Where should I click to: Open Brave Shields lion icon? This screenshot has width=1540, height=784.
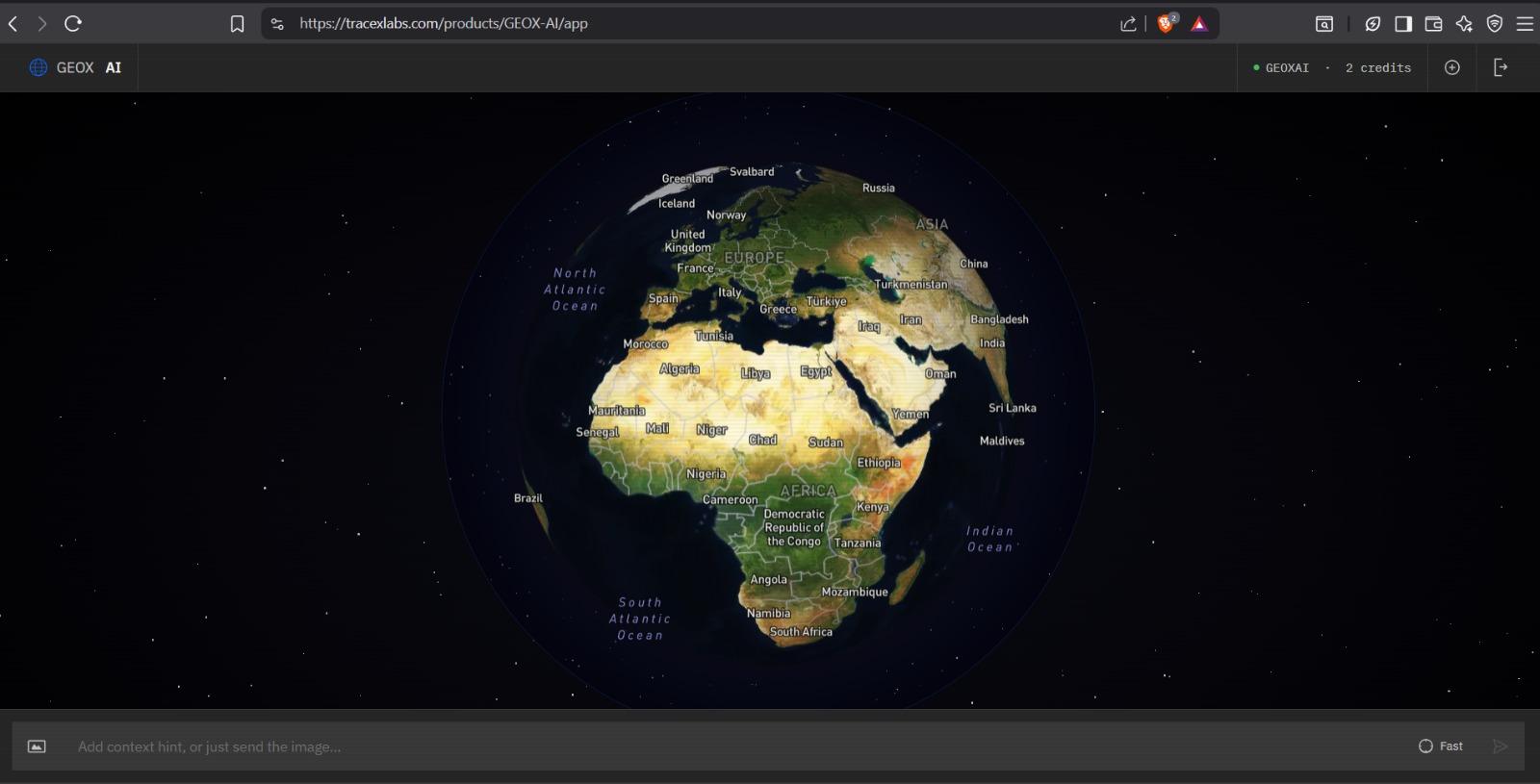(1167, 24)
